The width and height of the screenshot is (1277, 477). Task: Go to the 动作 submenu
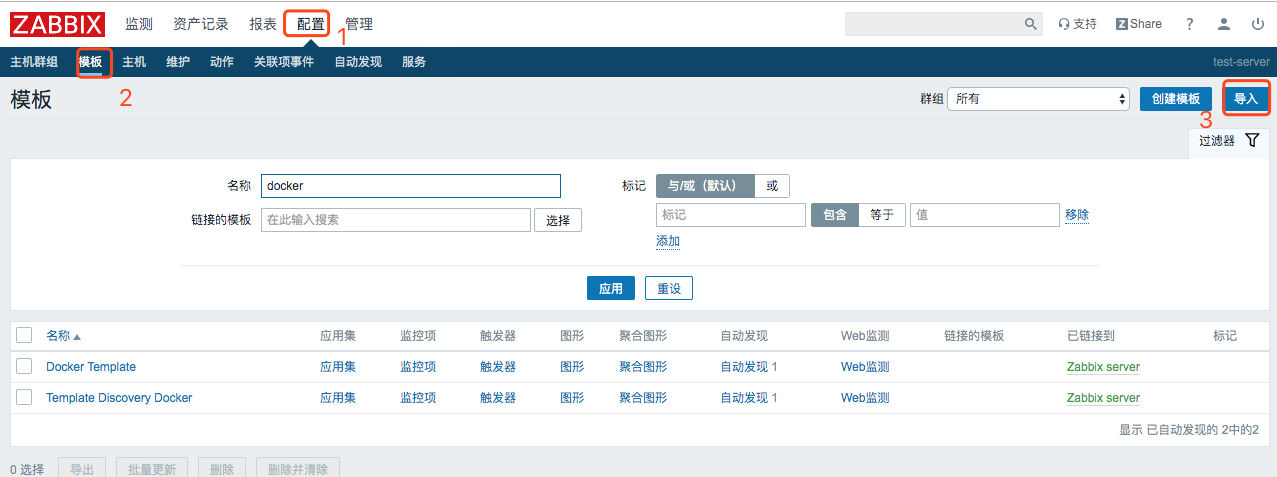(222, 62)
